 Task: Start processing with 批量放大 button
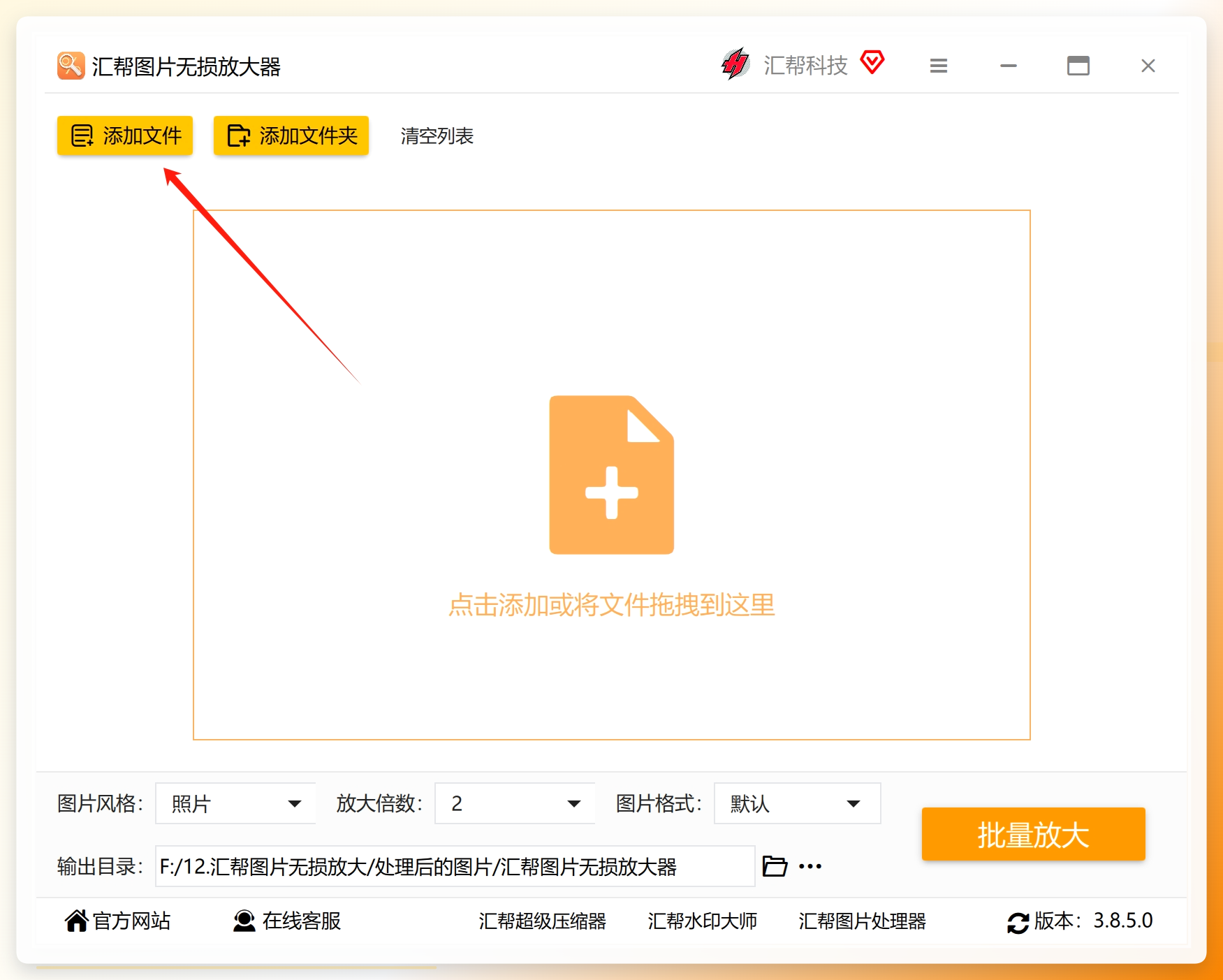[x=1034, y=834]
